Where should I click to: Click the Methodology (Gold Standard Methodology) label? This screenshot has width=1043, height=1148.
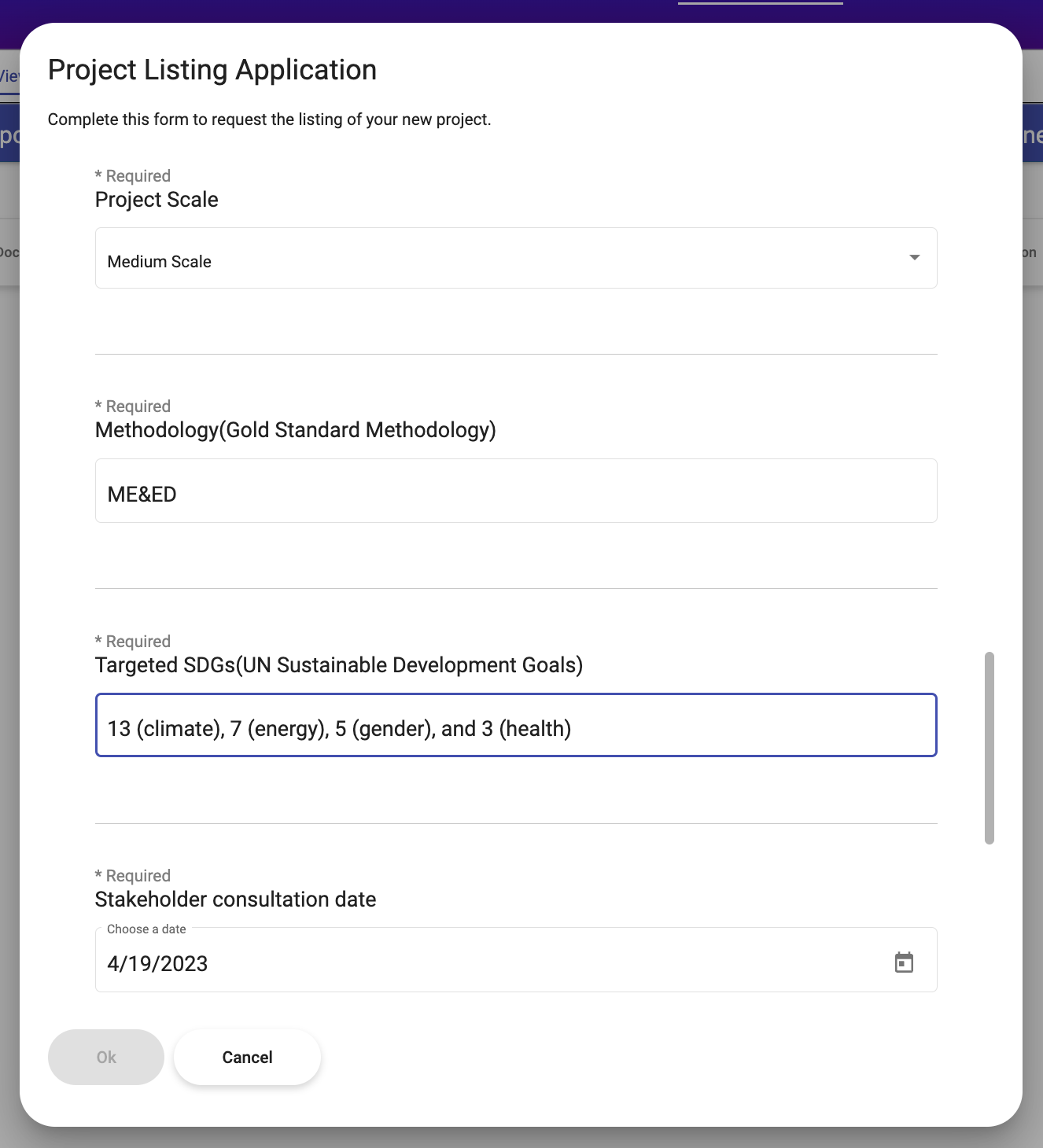[x=295, y=430]
